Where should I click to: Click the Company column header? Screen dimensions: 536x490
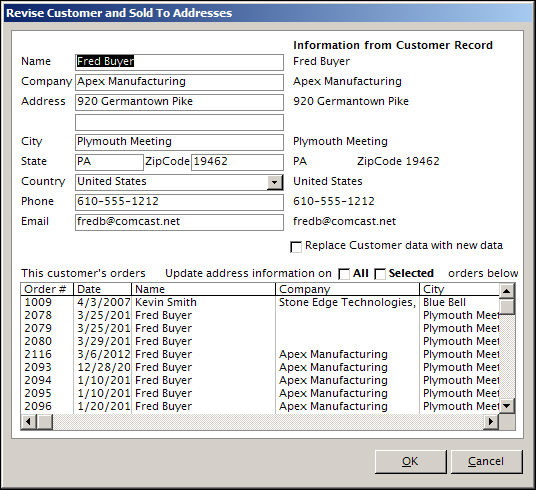[x=347, y=289]
